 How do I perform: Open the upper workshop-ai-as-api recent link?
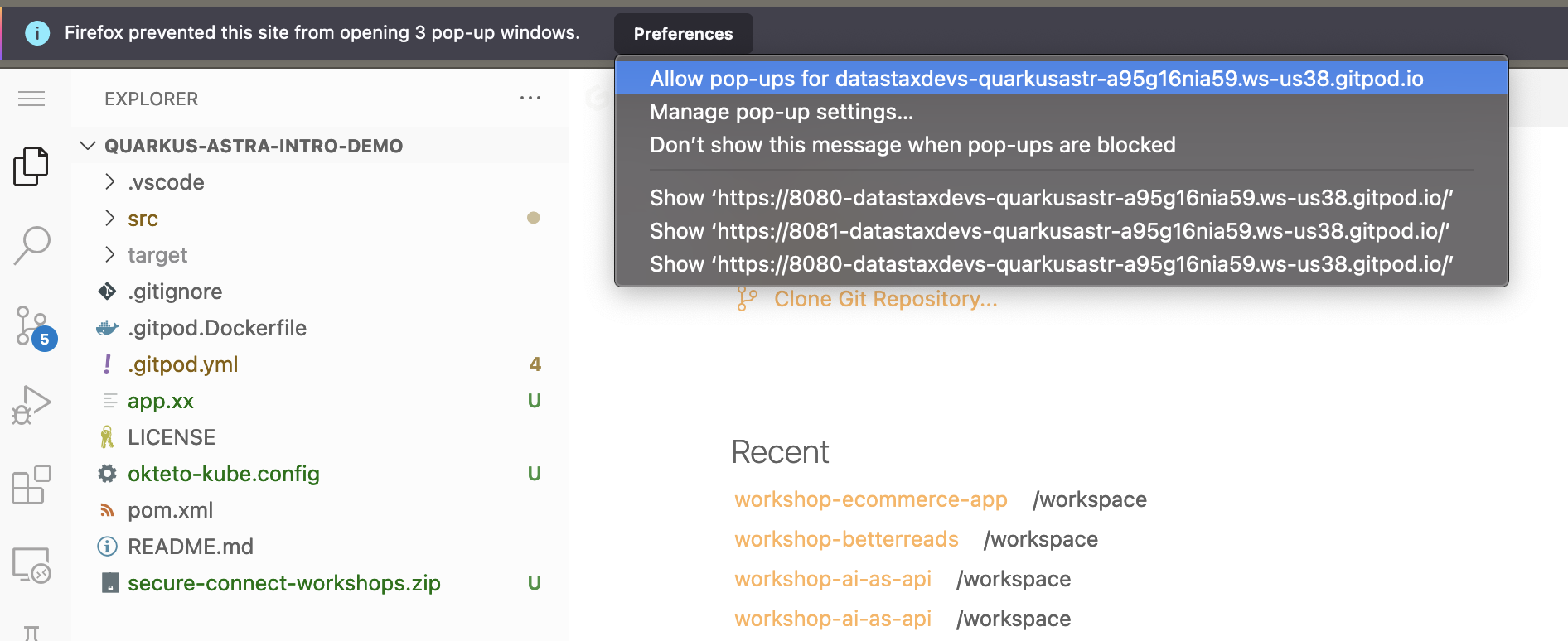point(833,579)
